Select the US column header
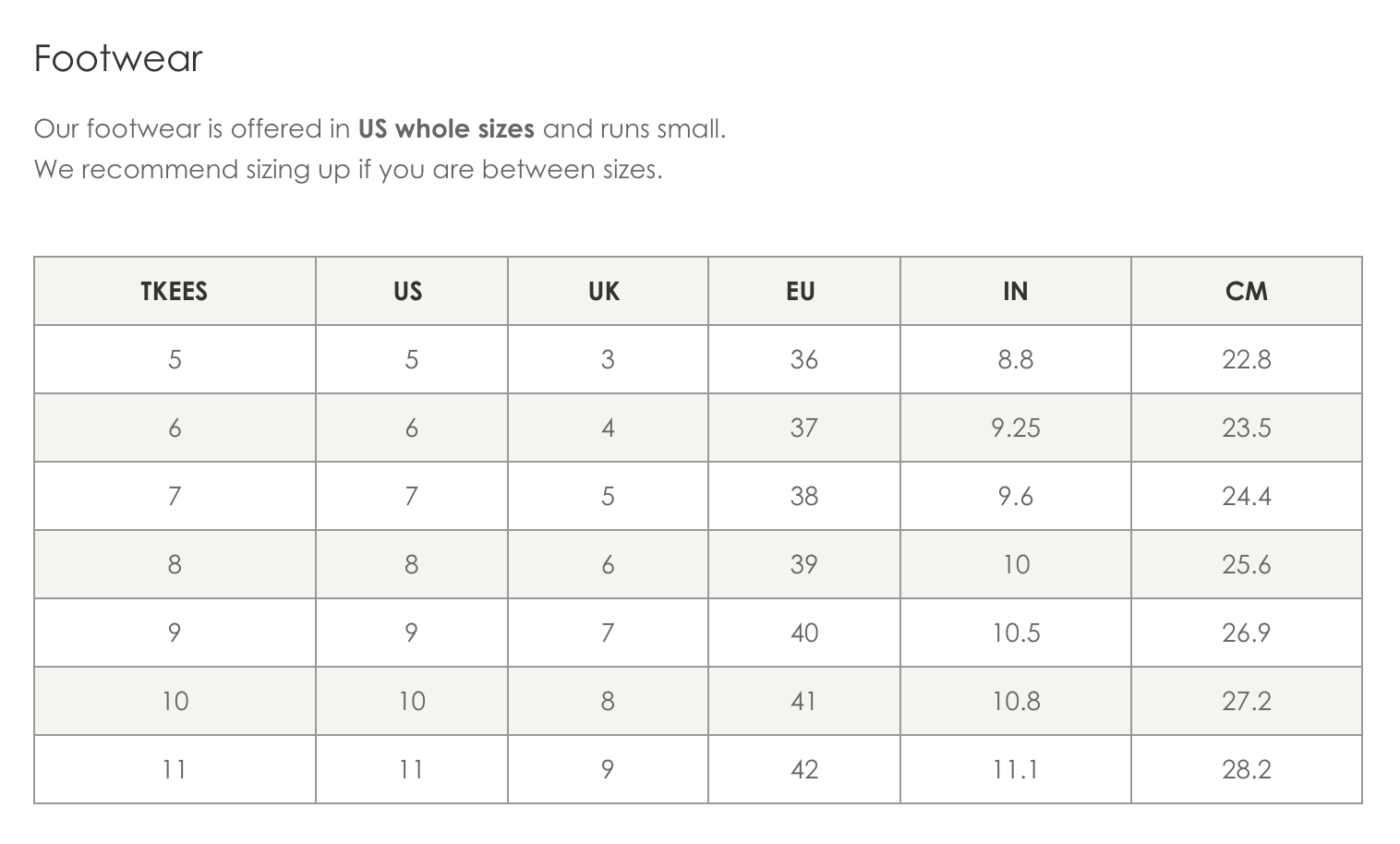1400x844 pixels. [x=411, y=291]
